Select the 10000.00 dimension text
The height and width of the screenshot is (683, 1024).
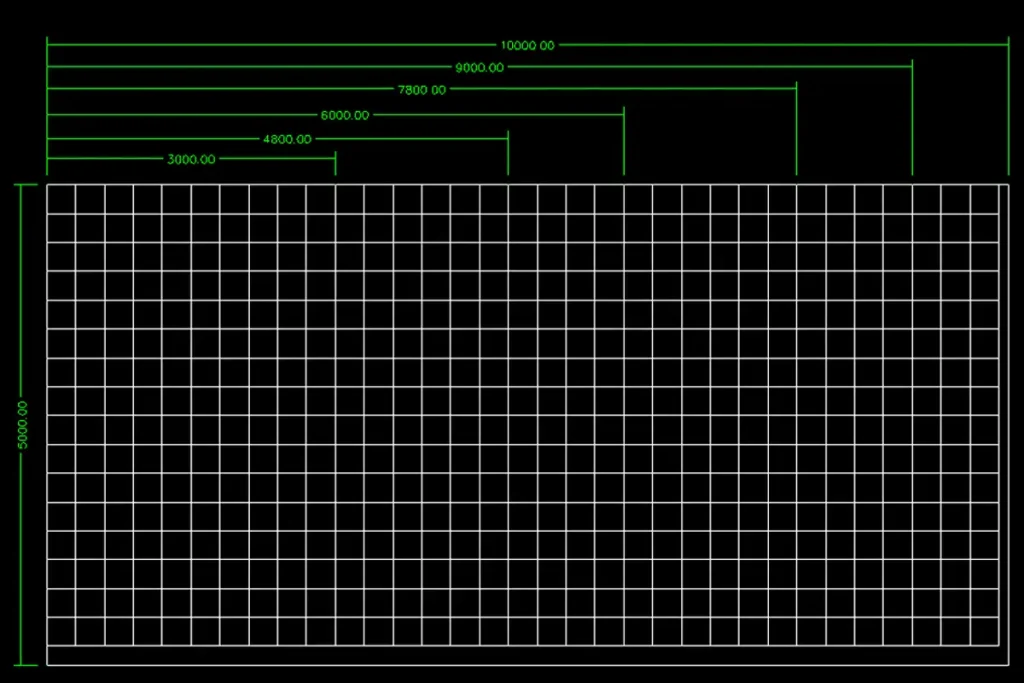[528, 45]
